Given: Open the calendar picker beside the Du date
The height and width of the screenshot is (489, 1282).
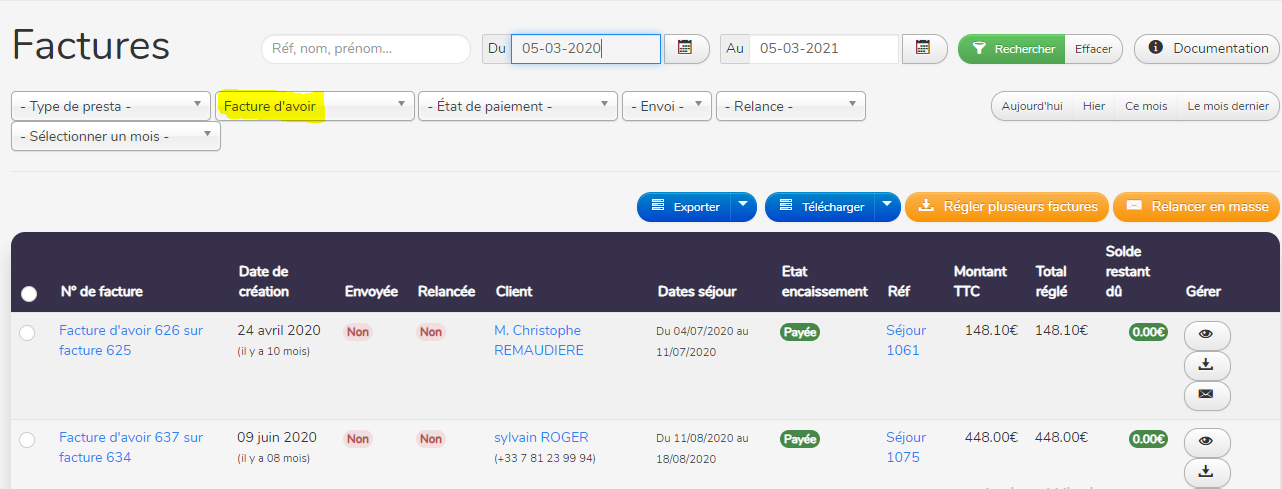Looking at the screenshot, I should (x=685, y=48).
